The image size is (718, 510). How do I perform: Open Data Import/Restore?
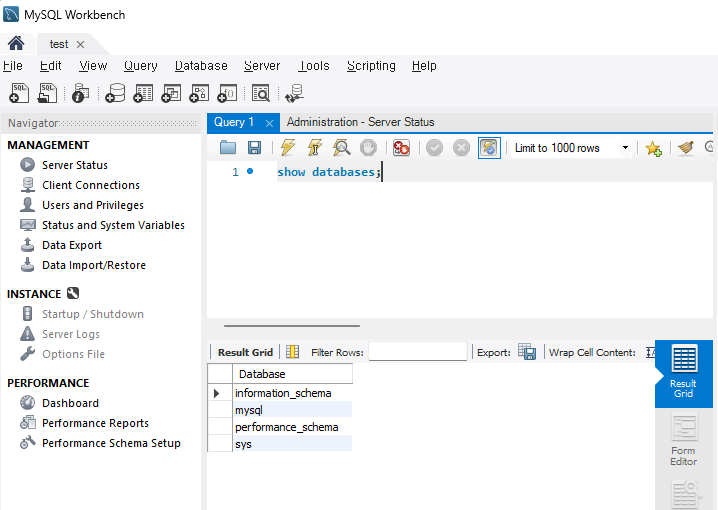(94, 266)
